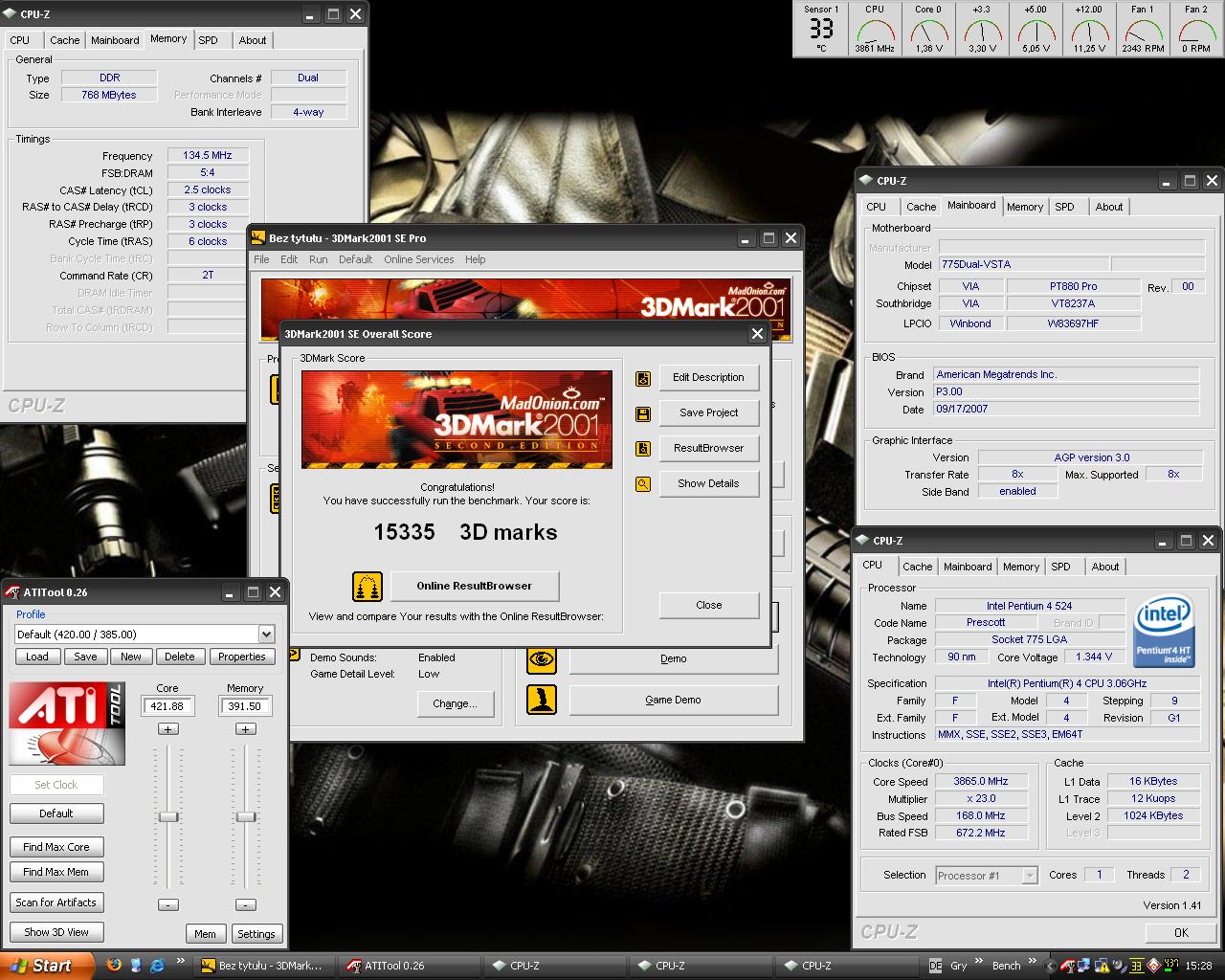
Task: Click the Core clock value field 421.88
Action: click(x=167, y=706)
